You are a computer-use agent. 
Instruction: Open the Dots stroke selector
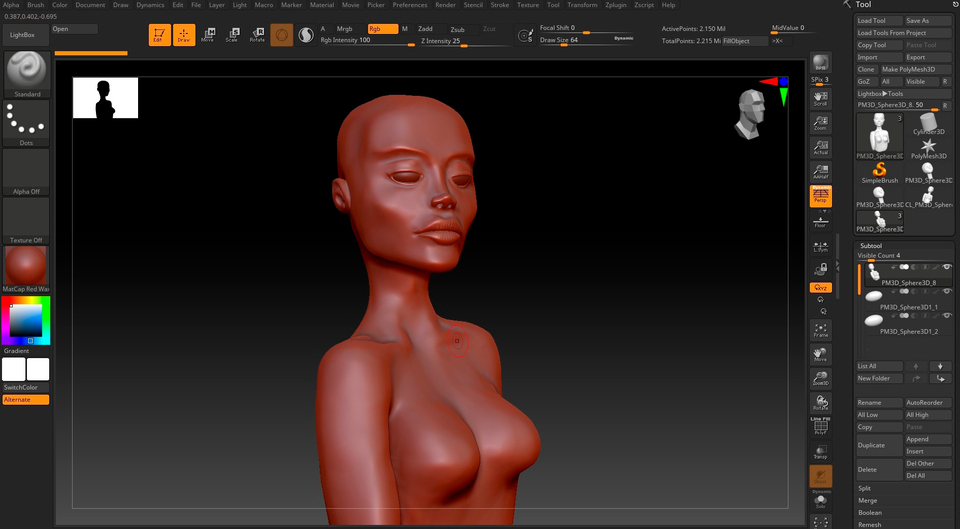26,120
